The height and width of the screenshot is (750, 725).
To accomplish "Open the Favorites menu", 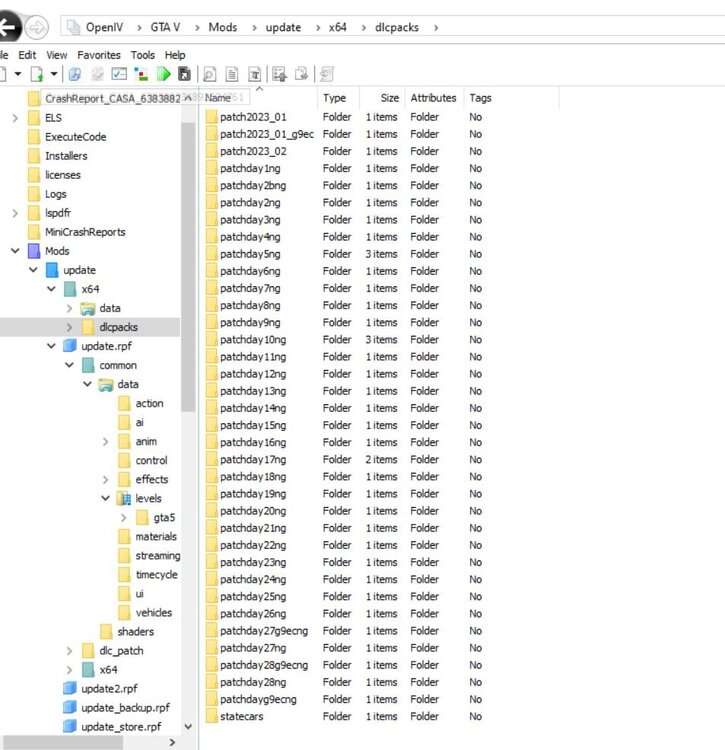I will (99, 55).
